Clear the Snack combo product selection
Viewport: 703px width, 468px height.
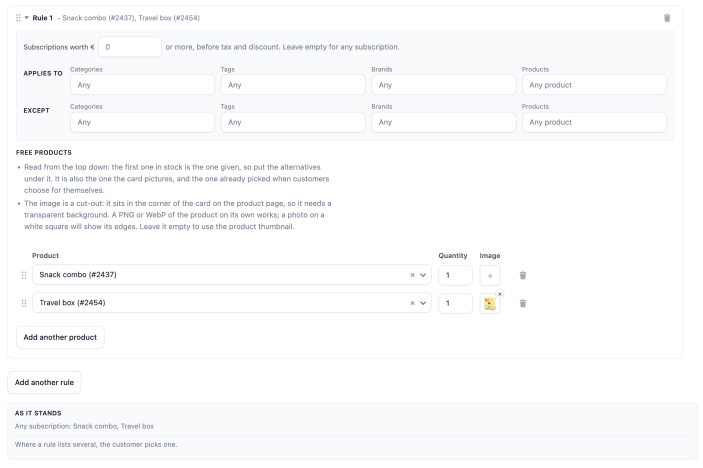(x=412, y=275)
